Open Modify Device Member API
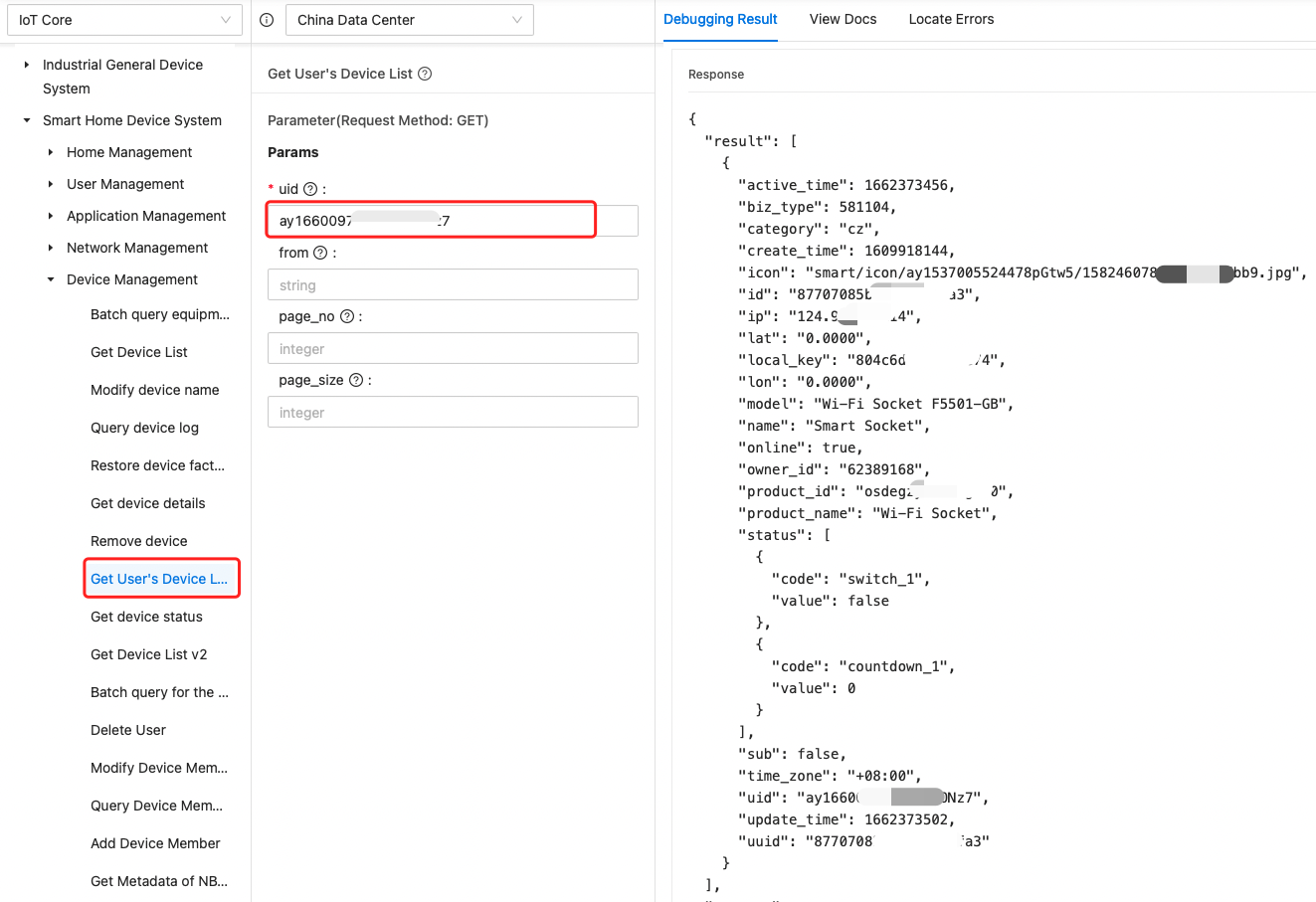The height and width of the screenshot is (902, 1316). coord(159,768)
